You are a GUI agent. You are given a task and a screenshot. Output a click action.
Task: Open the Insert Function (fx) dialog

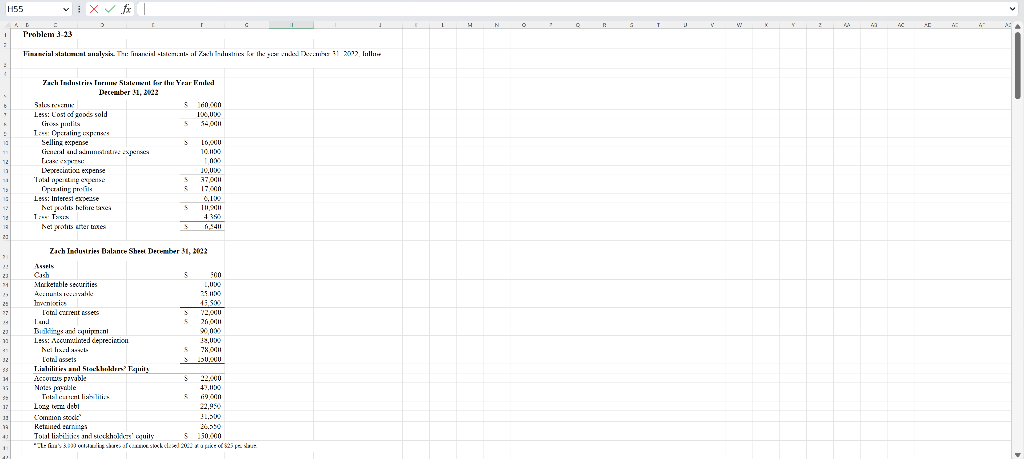coord(127,9)
